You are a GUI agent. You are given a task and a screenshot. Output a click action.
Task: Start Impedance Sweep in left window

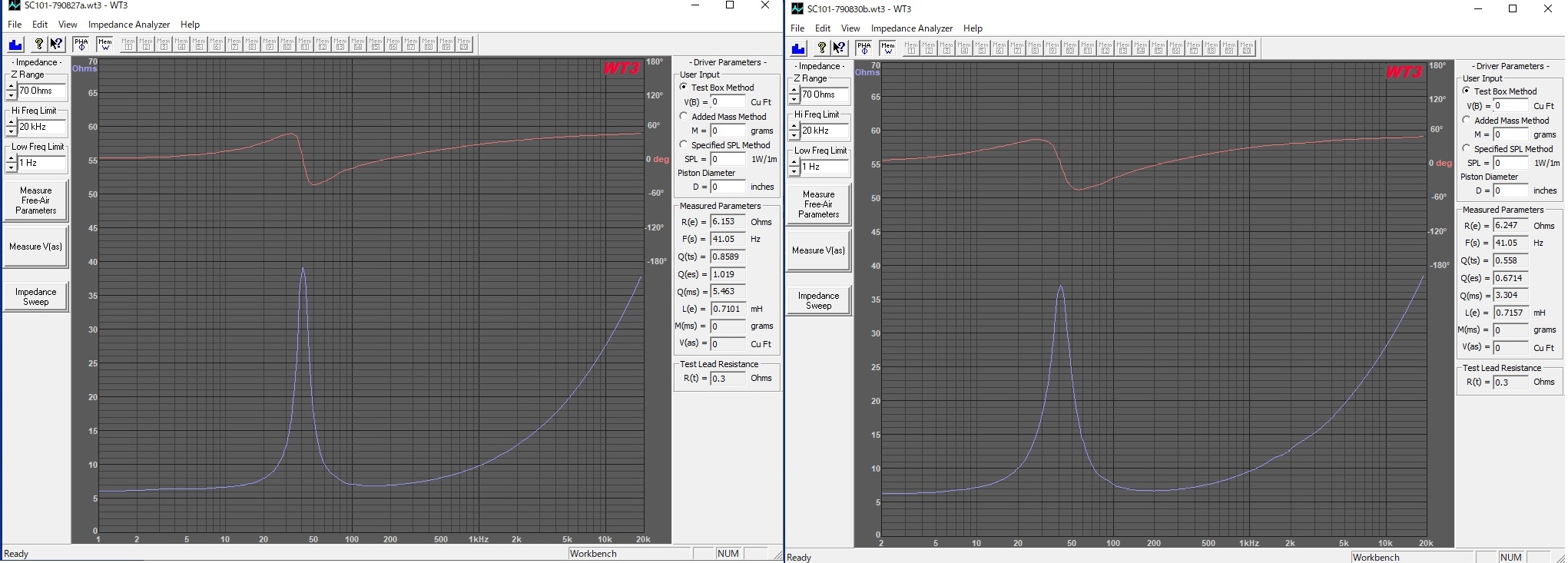point(35,296)
